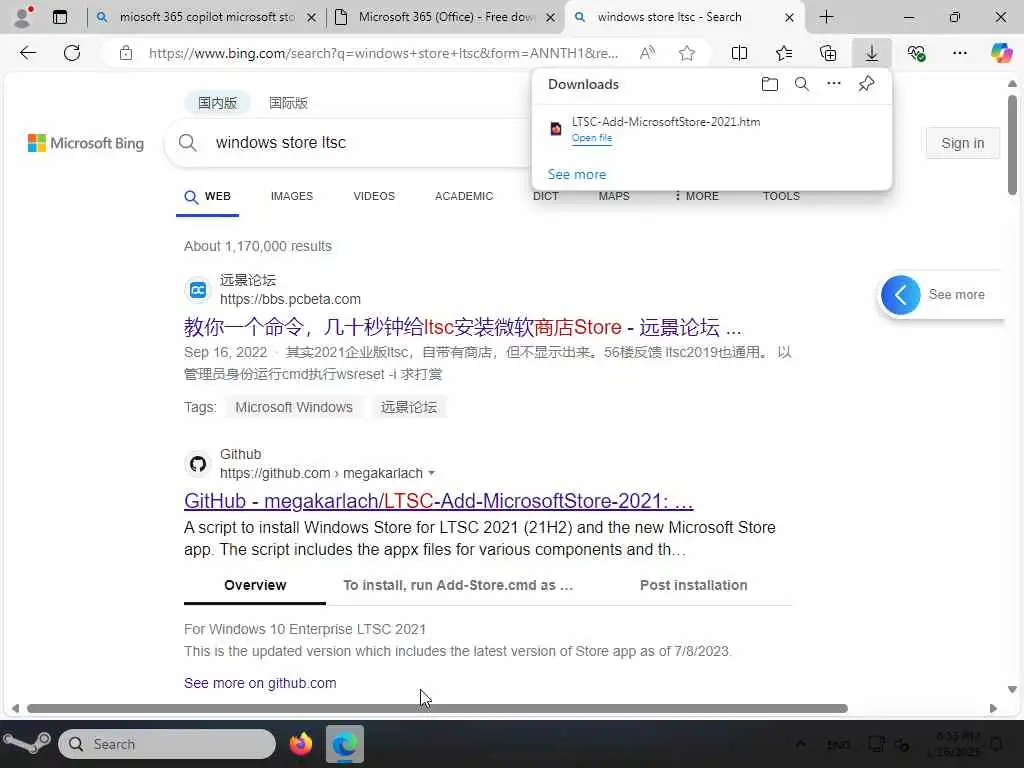Click the Microsoft Windows tag

pyautogui.click(x=294, y=408)
